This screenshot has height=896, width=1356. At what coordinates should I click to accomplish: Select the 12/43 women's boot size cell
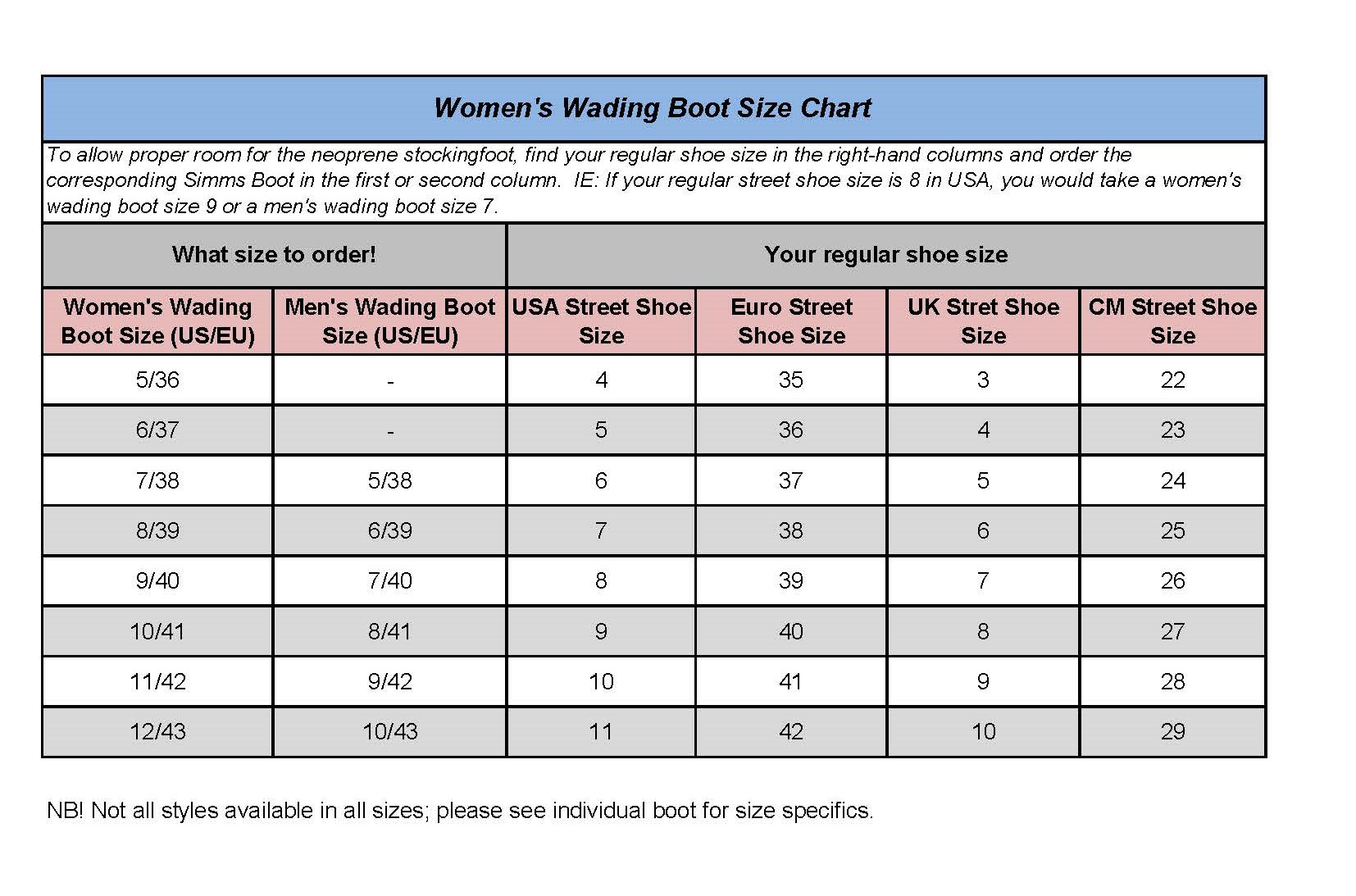pos(157,731)
